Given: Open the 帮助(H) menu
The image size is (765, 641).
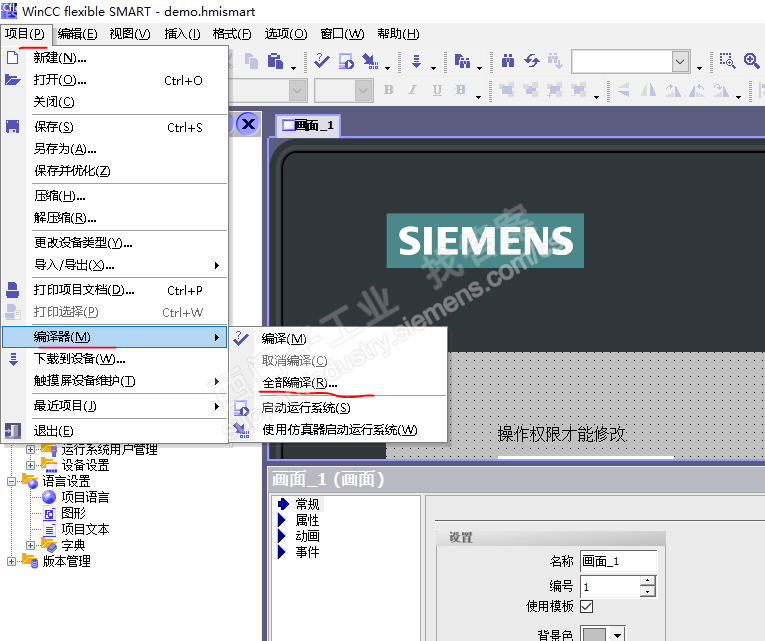Looking at the screenshot, I should 398,34.
